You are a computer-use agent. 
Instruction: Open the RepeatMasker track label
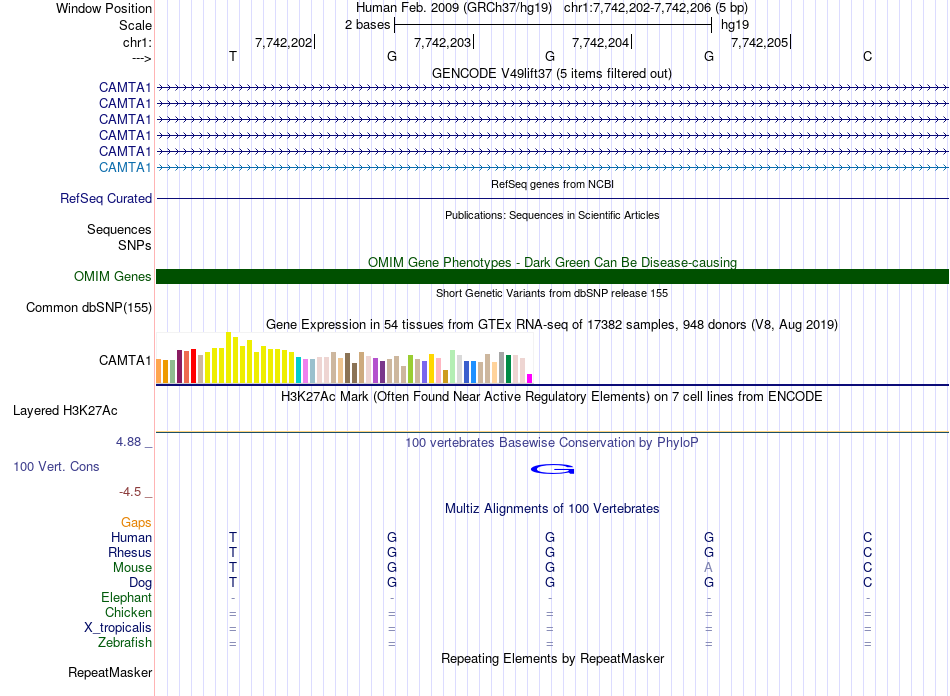(110, 672)
